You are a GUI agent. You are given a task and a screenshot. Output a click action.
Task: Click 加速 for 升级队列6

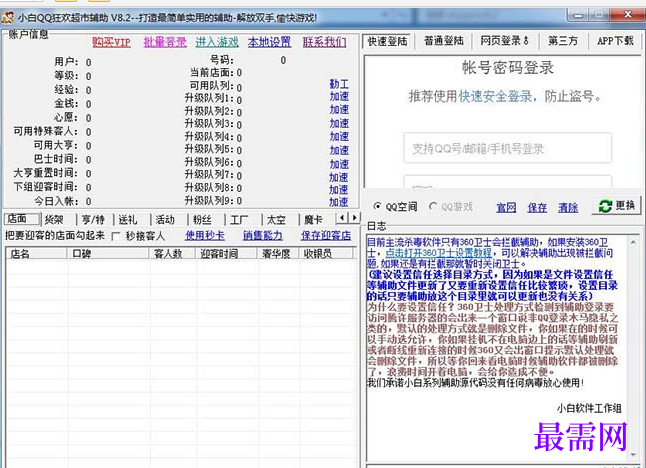[339, 164]
